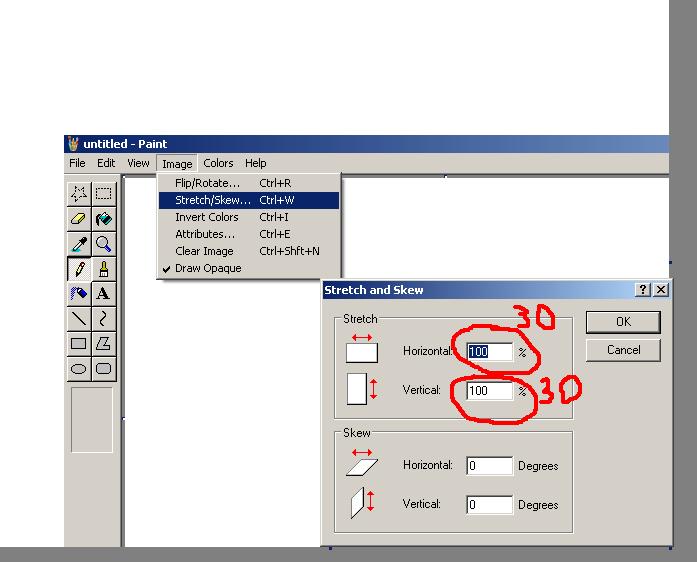697x562 pixels.
Task: Open the View menu
Action: coord(138,163)
